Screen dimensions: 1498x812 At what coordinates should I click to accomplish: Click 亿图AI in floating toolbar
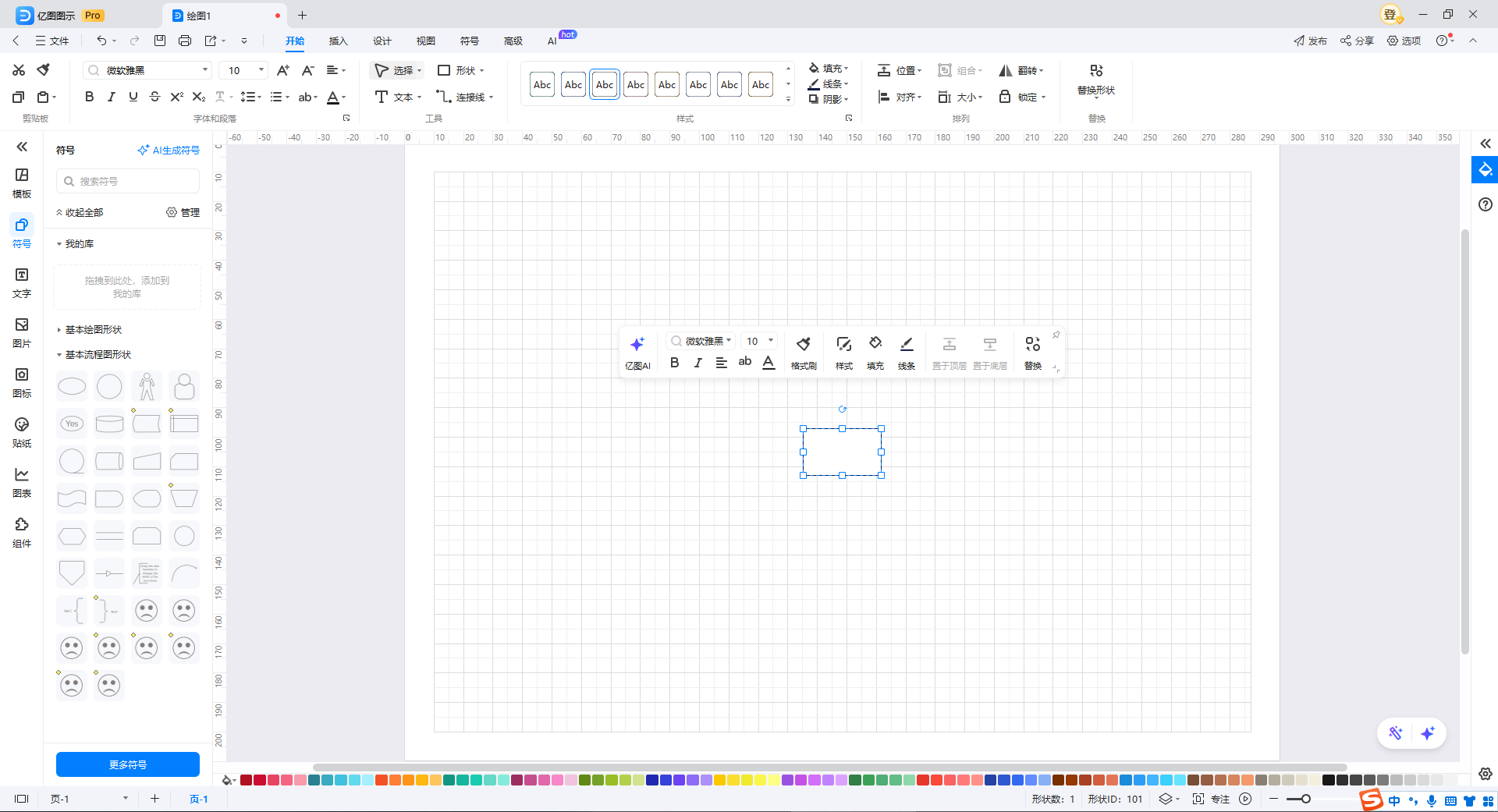[x=637, y=353]
